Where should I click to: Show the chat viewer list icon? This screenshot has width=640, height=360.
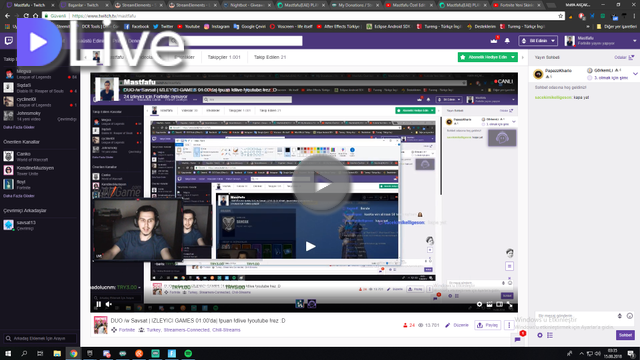(x=550, y=335)
